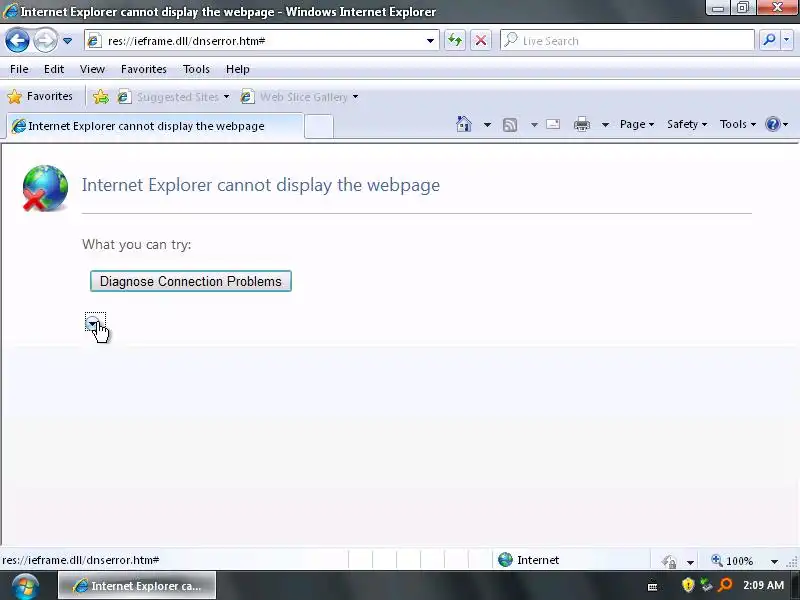Click the Home page icon
Viewport: 800px width, 600px height.
coord(464,124)
